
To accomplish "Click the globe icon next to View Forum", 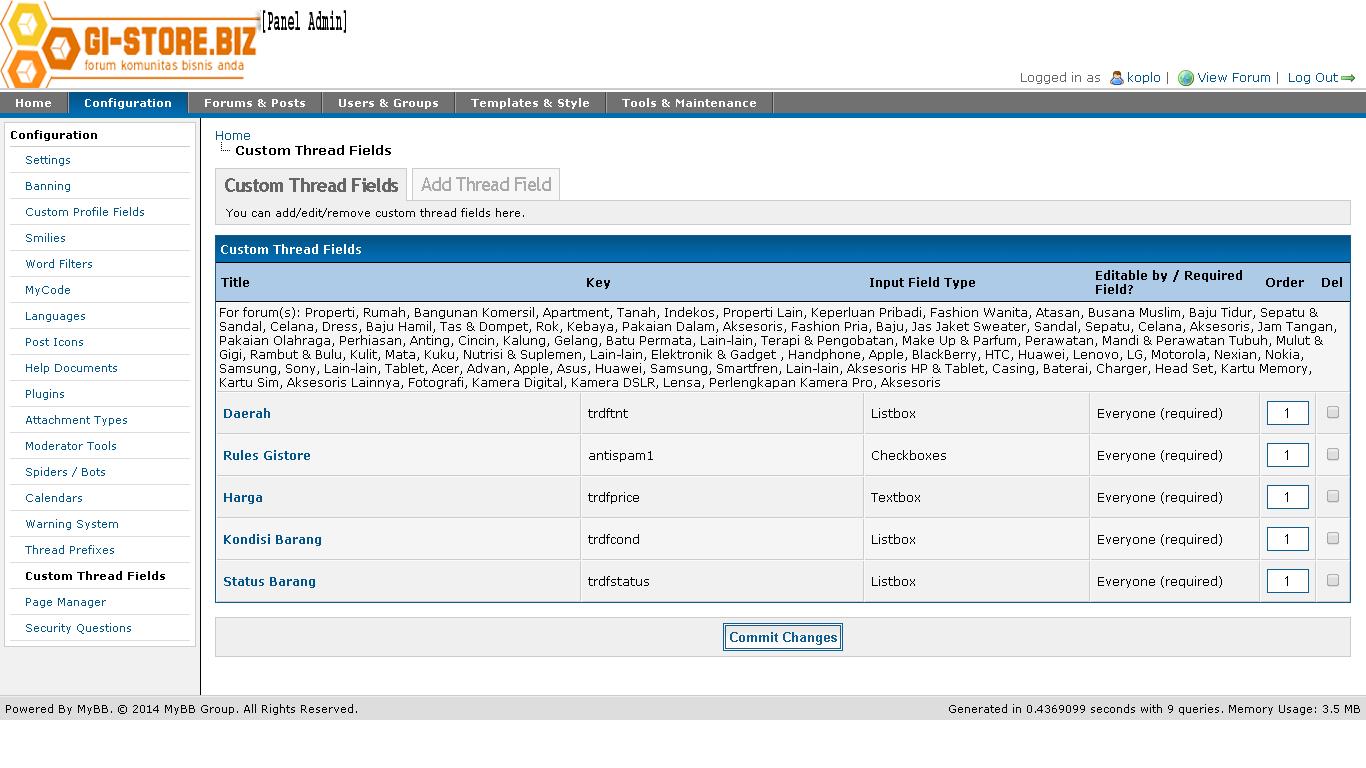I will coord(1186,78).
